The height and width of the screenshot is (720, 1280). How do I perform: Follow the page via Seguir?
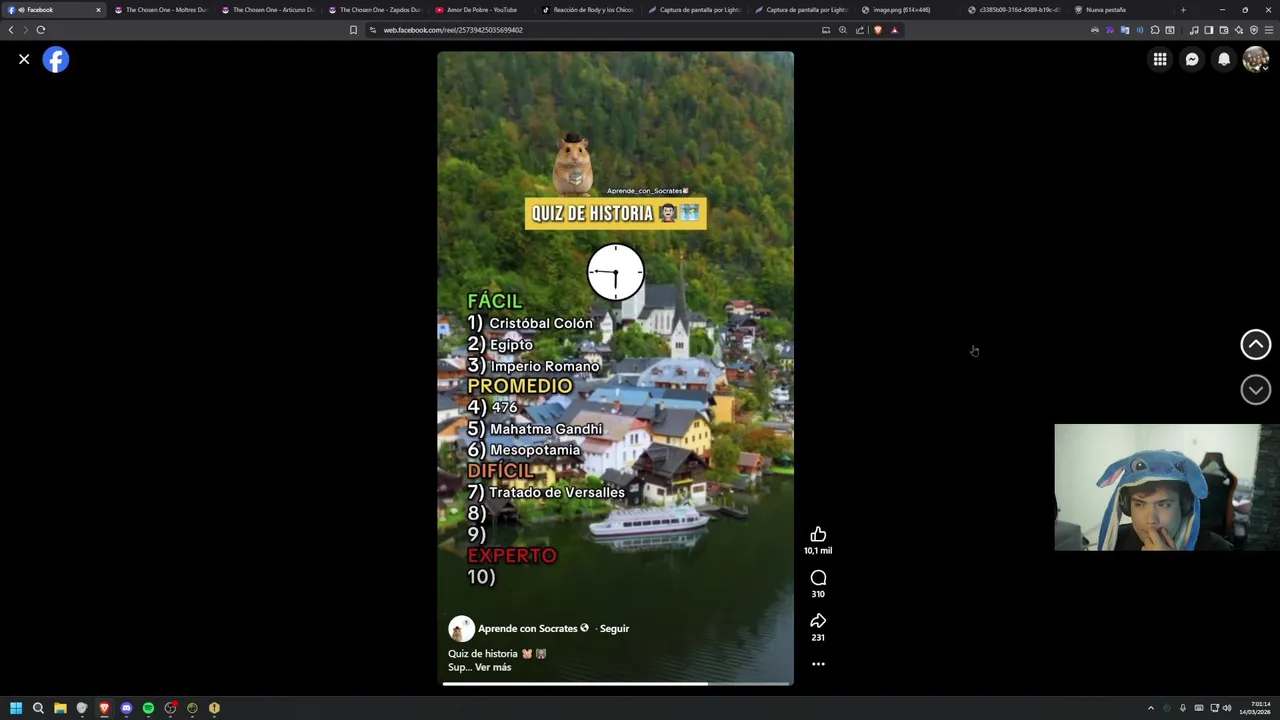tap(614, 628)
